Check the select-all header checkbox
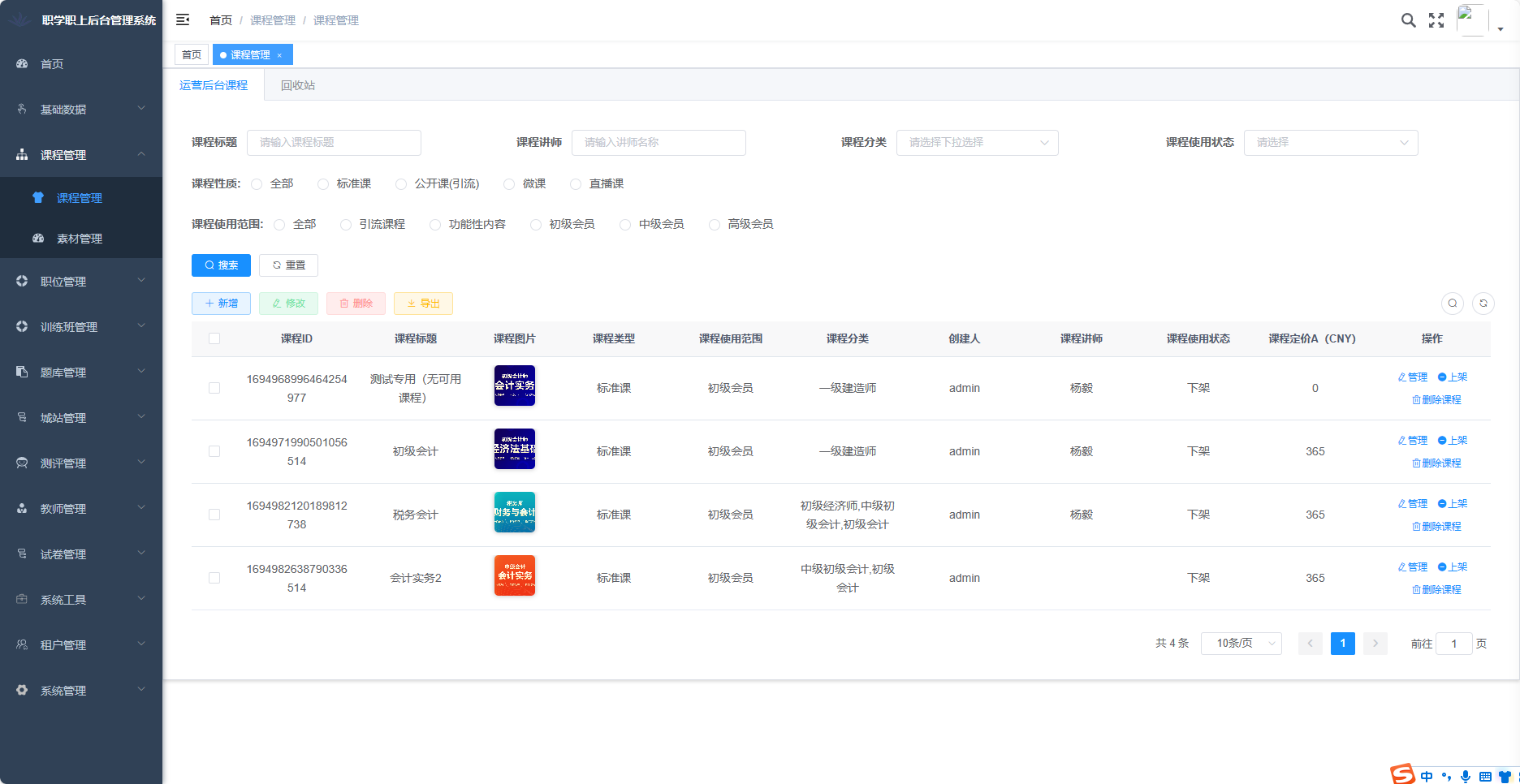 [x=214, y=338]
